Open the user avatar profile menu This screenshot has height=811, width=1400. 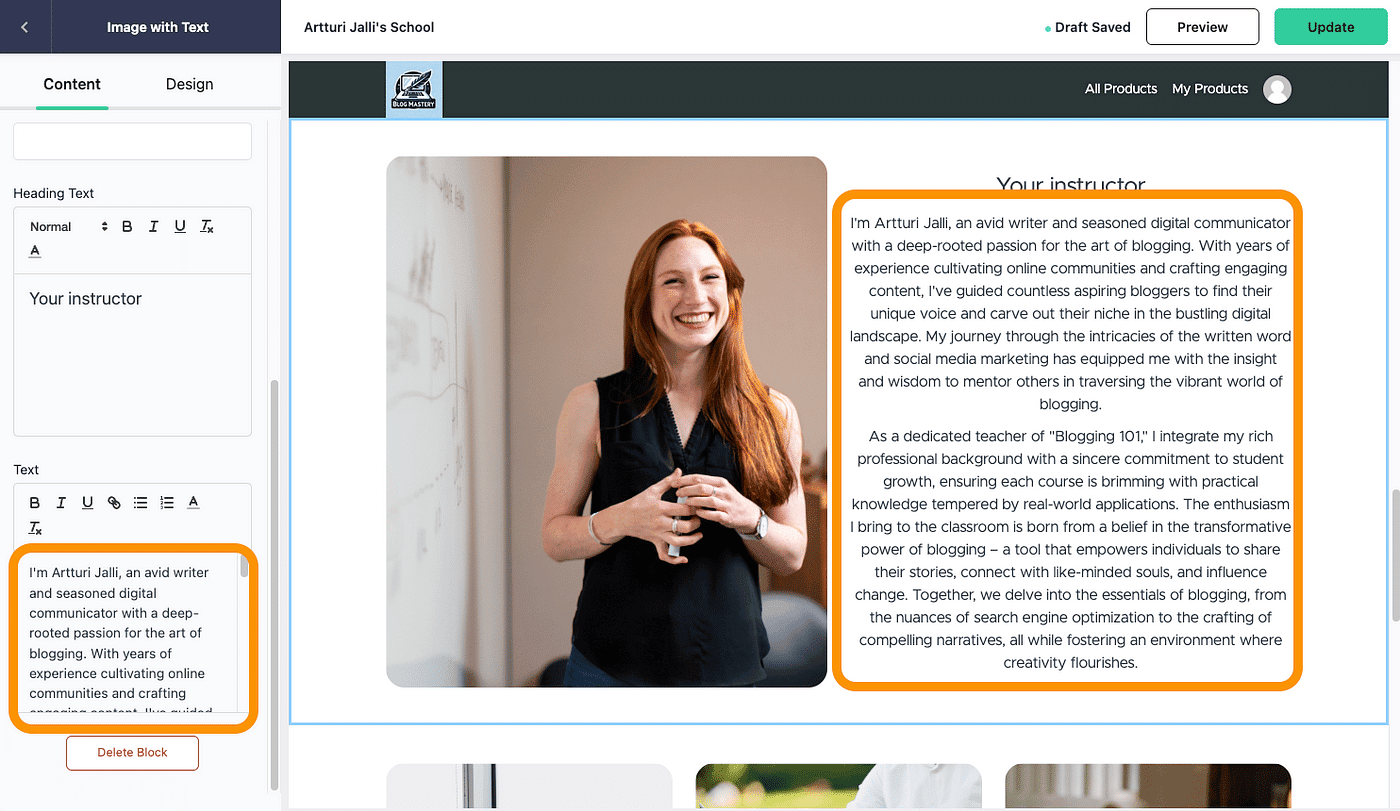(1277, 89)
